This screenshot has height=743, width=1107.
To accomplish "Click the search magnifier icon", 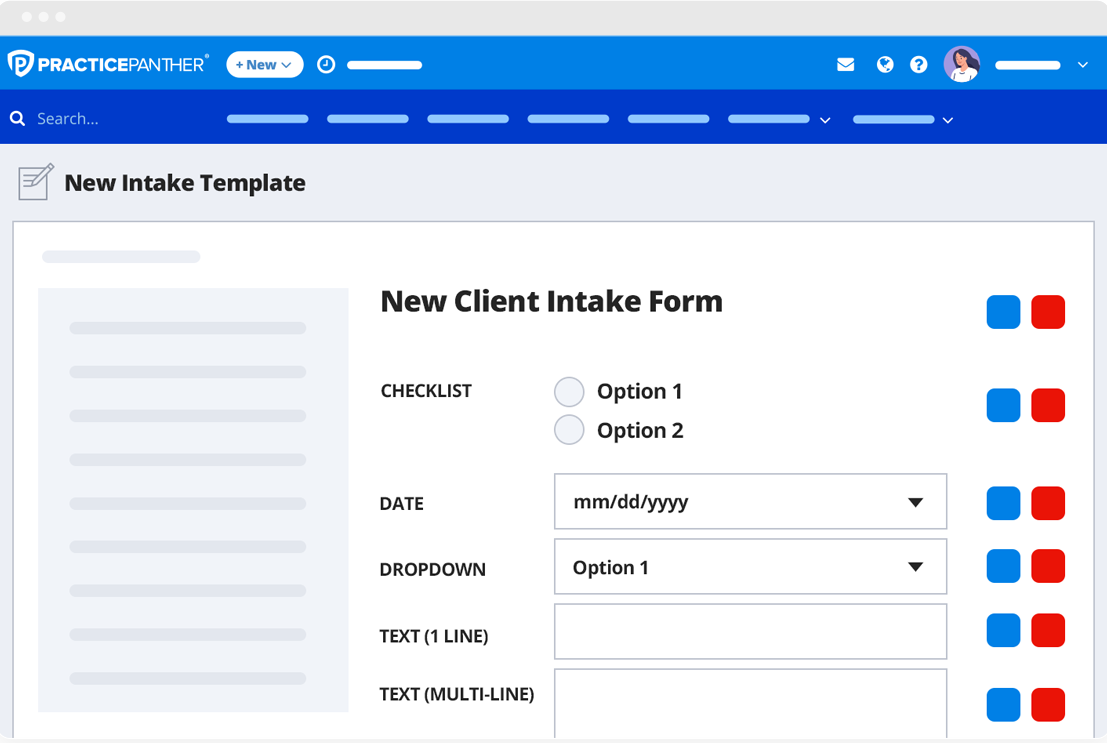I will [18, 119].
